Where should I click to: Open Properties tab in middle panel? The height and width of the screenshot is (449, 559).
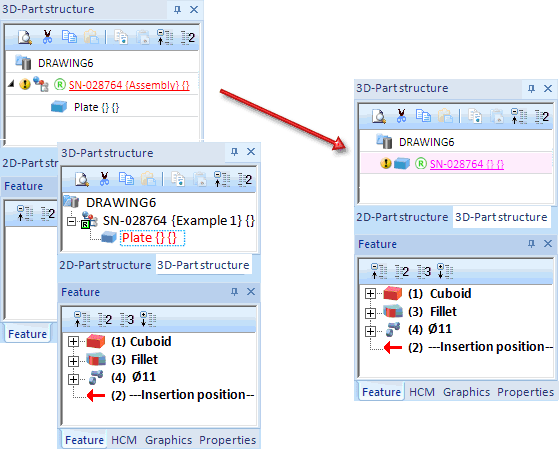pyautogui.click(x=227, y=440)
